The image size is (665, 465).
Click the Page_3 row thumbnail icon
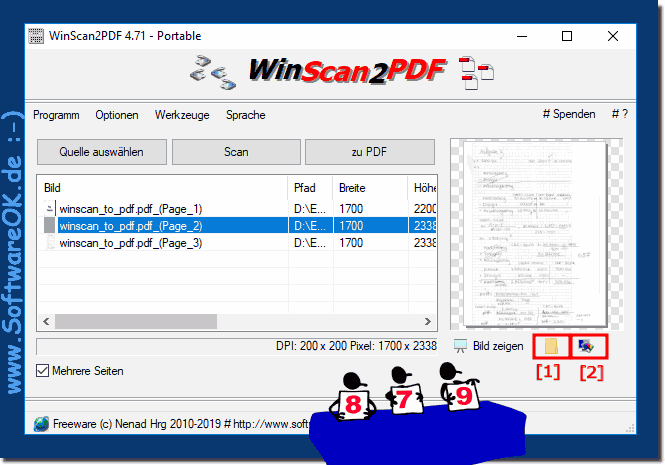[x=50, y=243]
